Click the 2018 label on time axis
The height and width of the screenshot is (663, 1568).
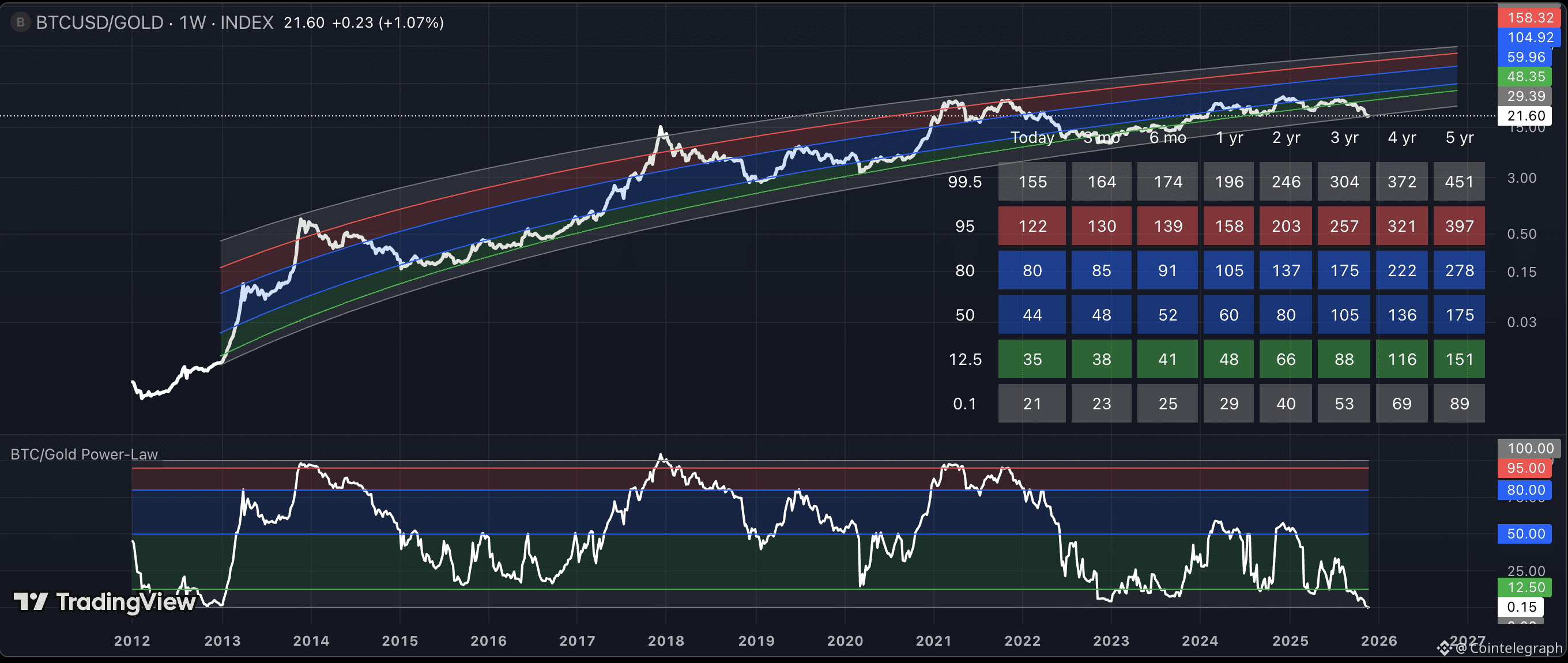click(665, 641)
